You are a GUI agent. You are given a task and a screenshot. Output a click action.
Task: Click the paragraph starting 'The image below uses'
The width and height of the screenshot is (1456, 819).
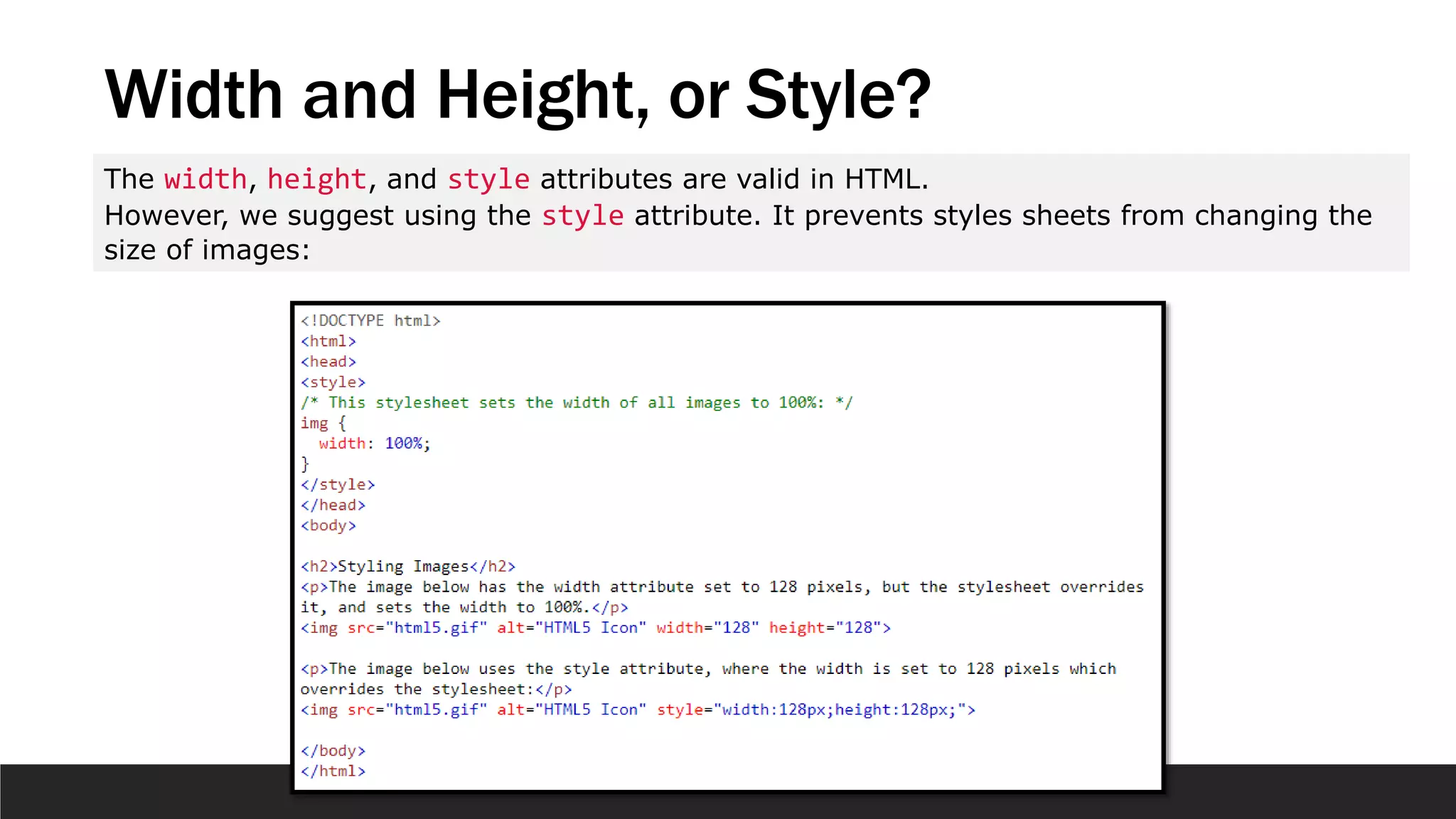pyautogui.click(x=707, y=669)
